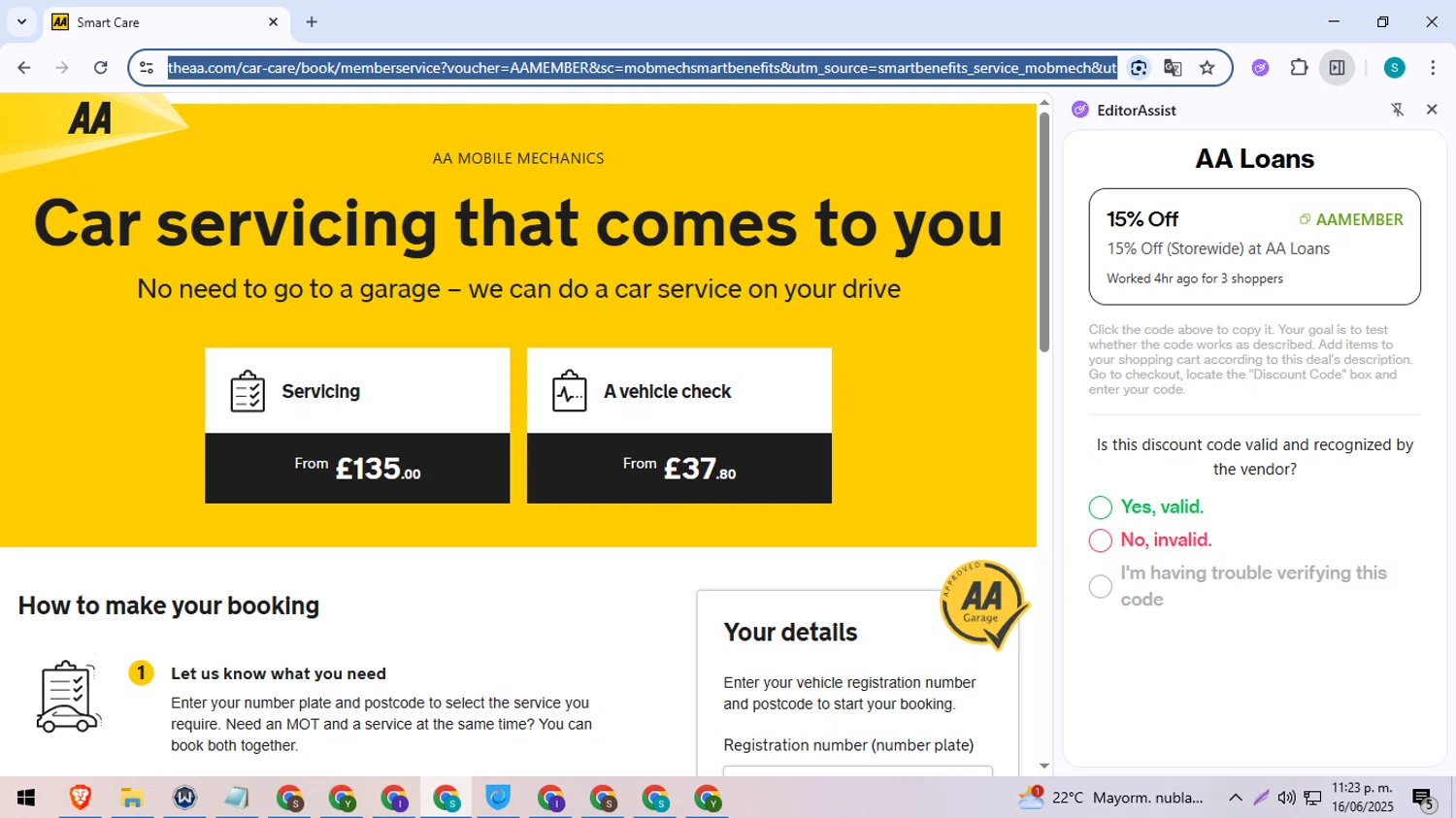1456x818 pixels.
Task: Click the registration number input field
Action: 858,771
